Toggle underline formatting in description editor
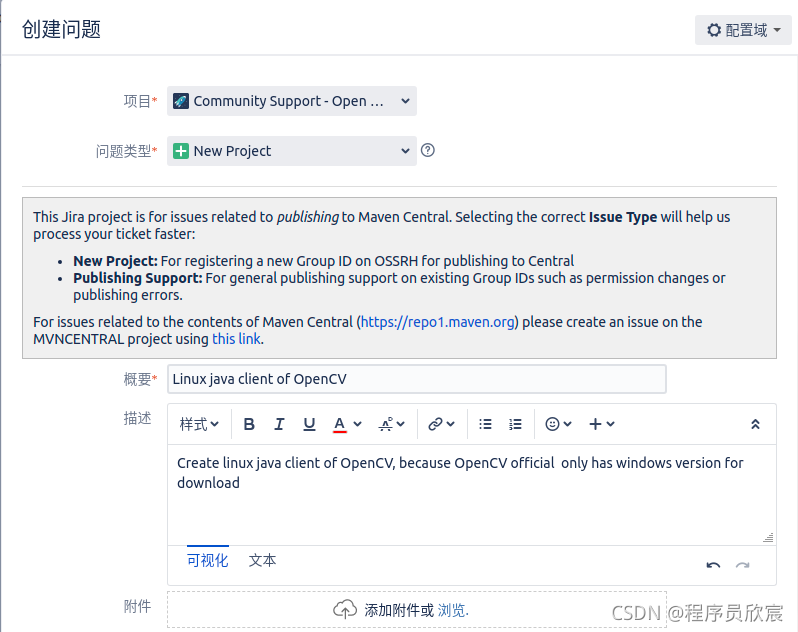The image size is (798, 632). [309, 424]
